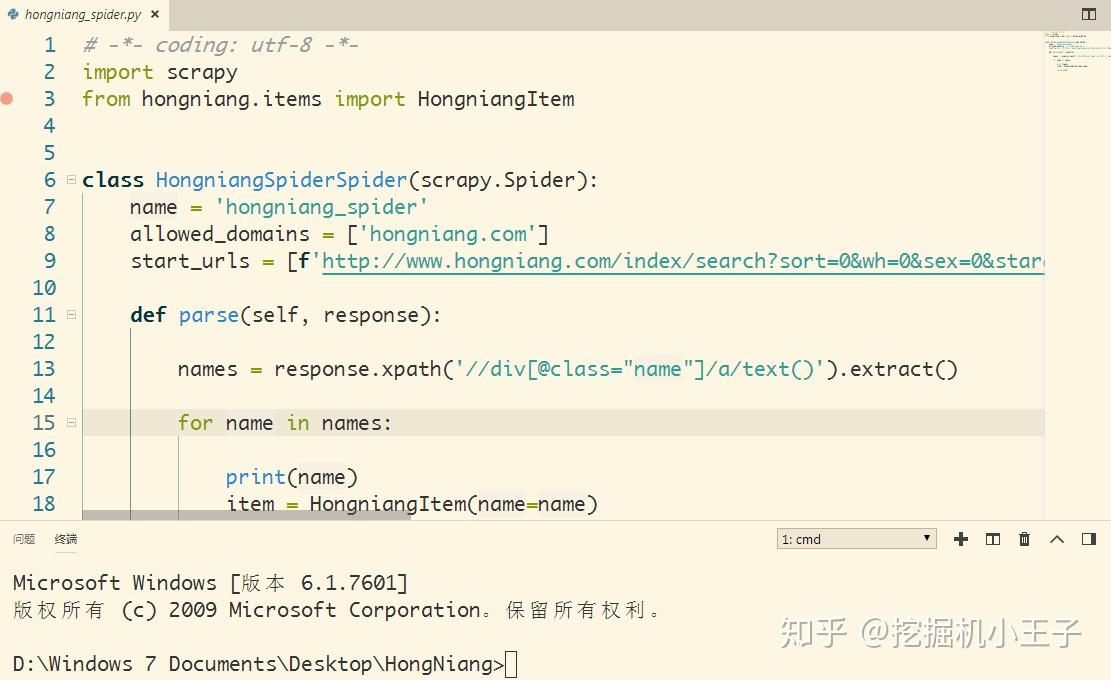
Task: Click the Python file icon on the tab
Action: (x=13, y=14)
